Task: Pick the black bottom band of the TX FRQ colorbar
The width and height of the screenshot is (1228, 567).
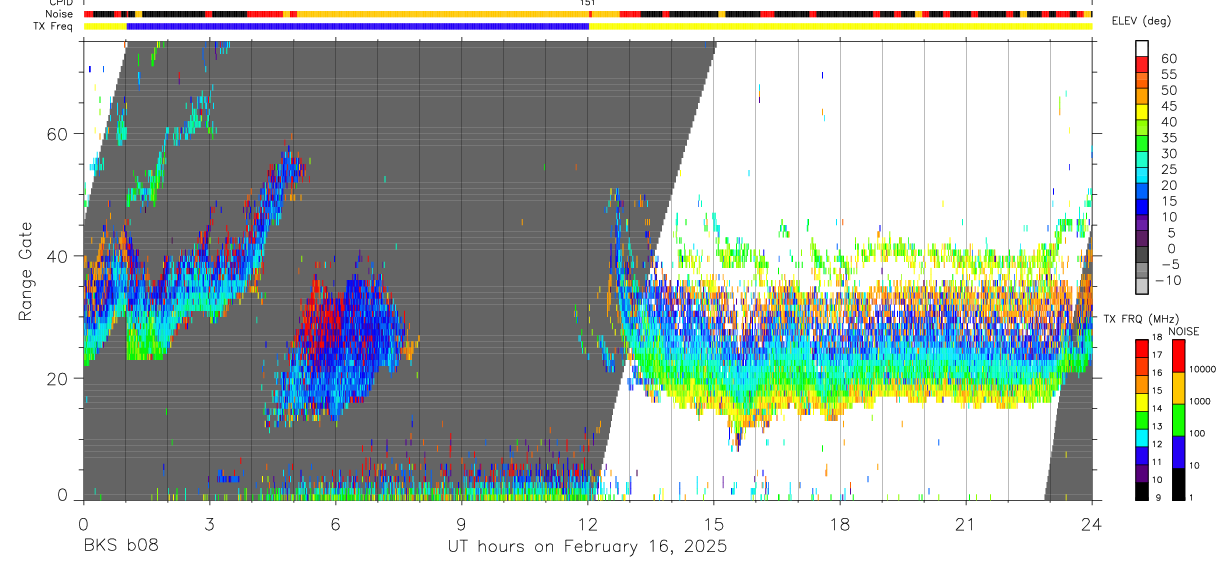Action: point(1142,491)
